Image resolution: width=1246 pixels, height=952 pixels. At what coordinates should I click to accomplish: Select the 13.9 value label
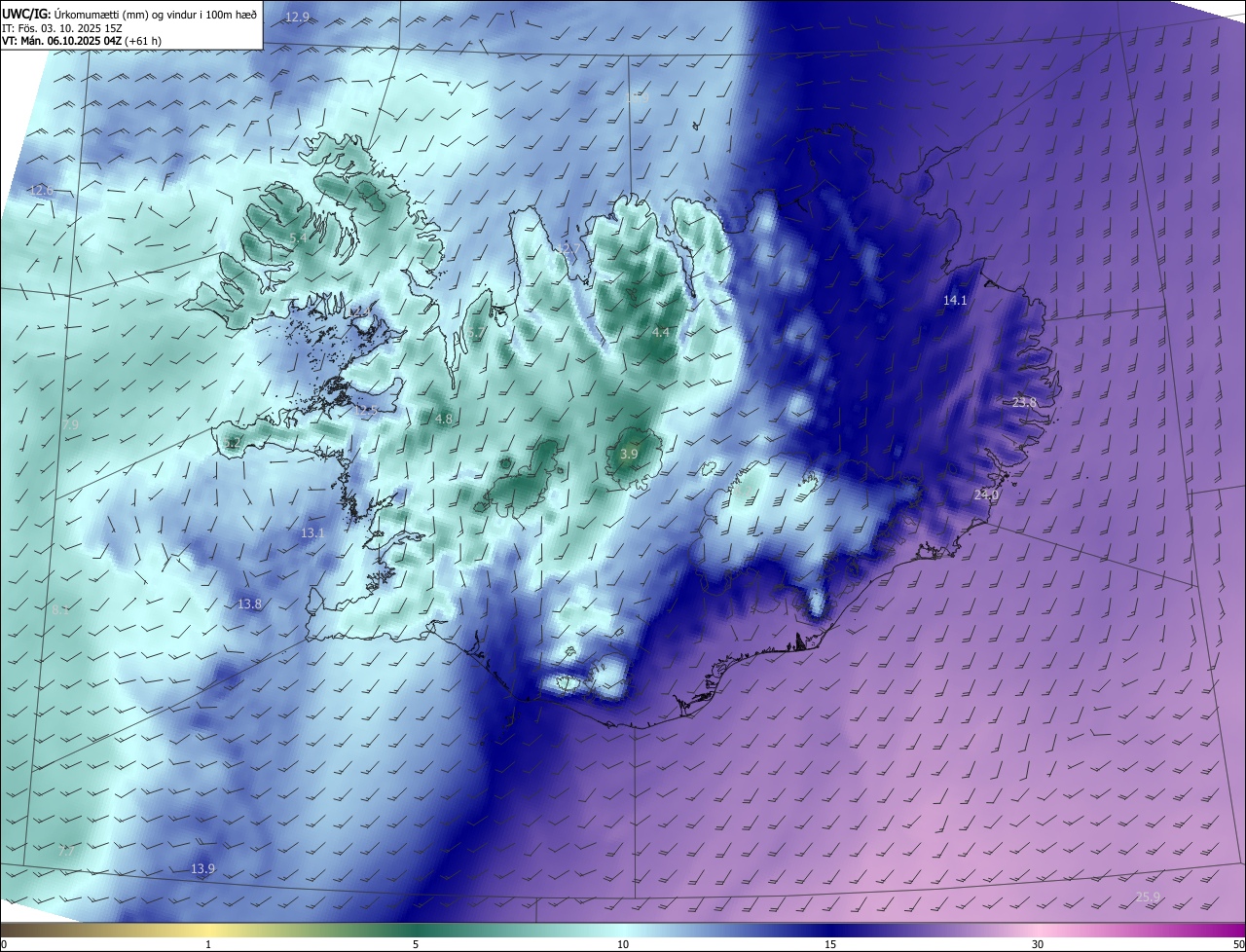click(202, 868)
